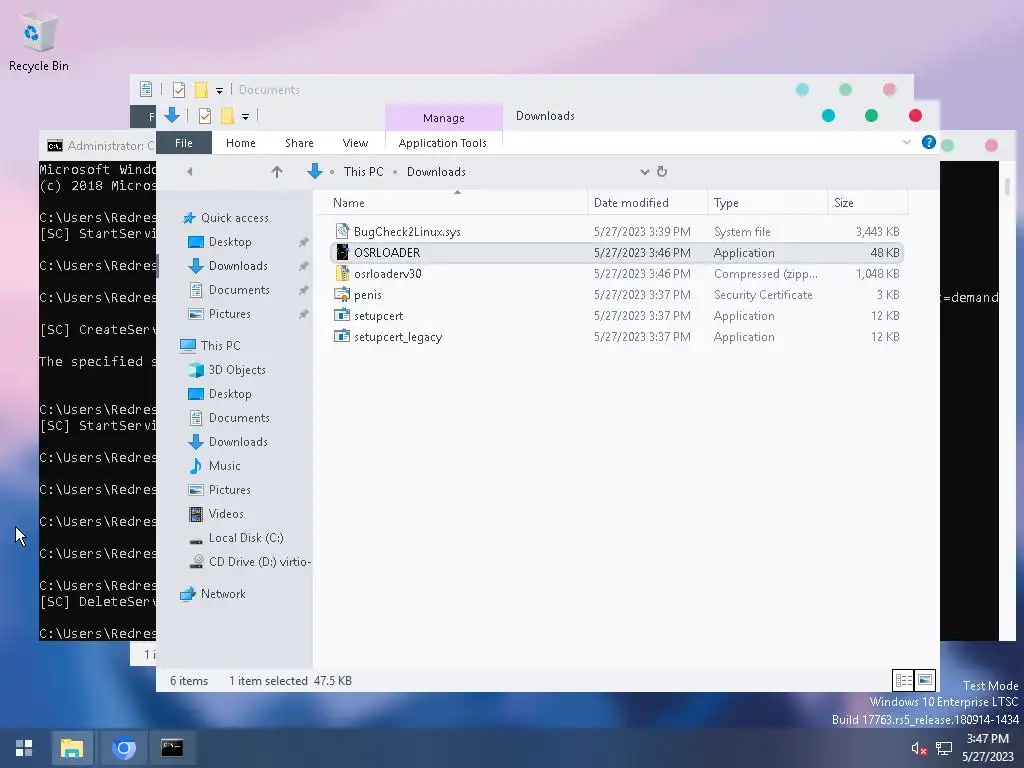Select the setupcert application icon
The width and height of the screenshot is (1024, 768).
click(342, 315)
